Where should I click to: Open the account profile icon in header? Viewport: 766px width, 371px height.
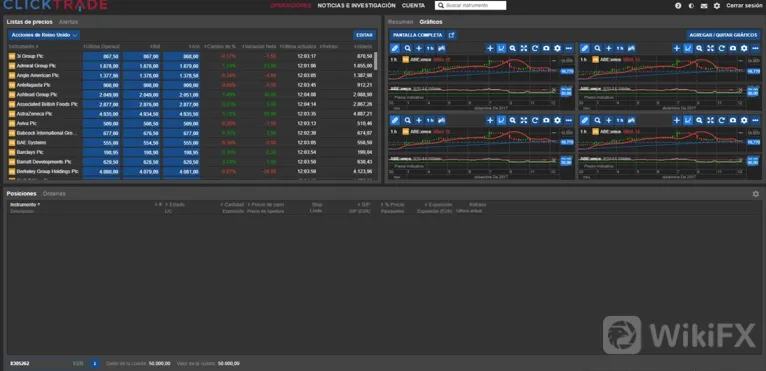pos(678,6)
